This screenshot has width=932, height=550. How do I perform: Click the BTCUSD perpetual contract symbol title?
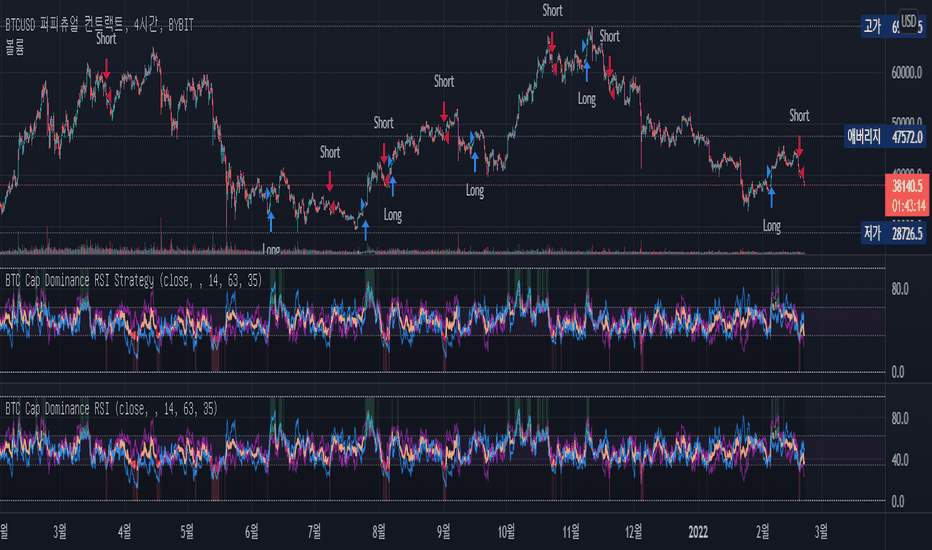pos(99,24)
